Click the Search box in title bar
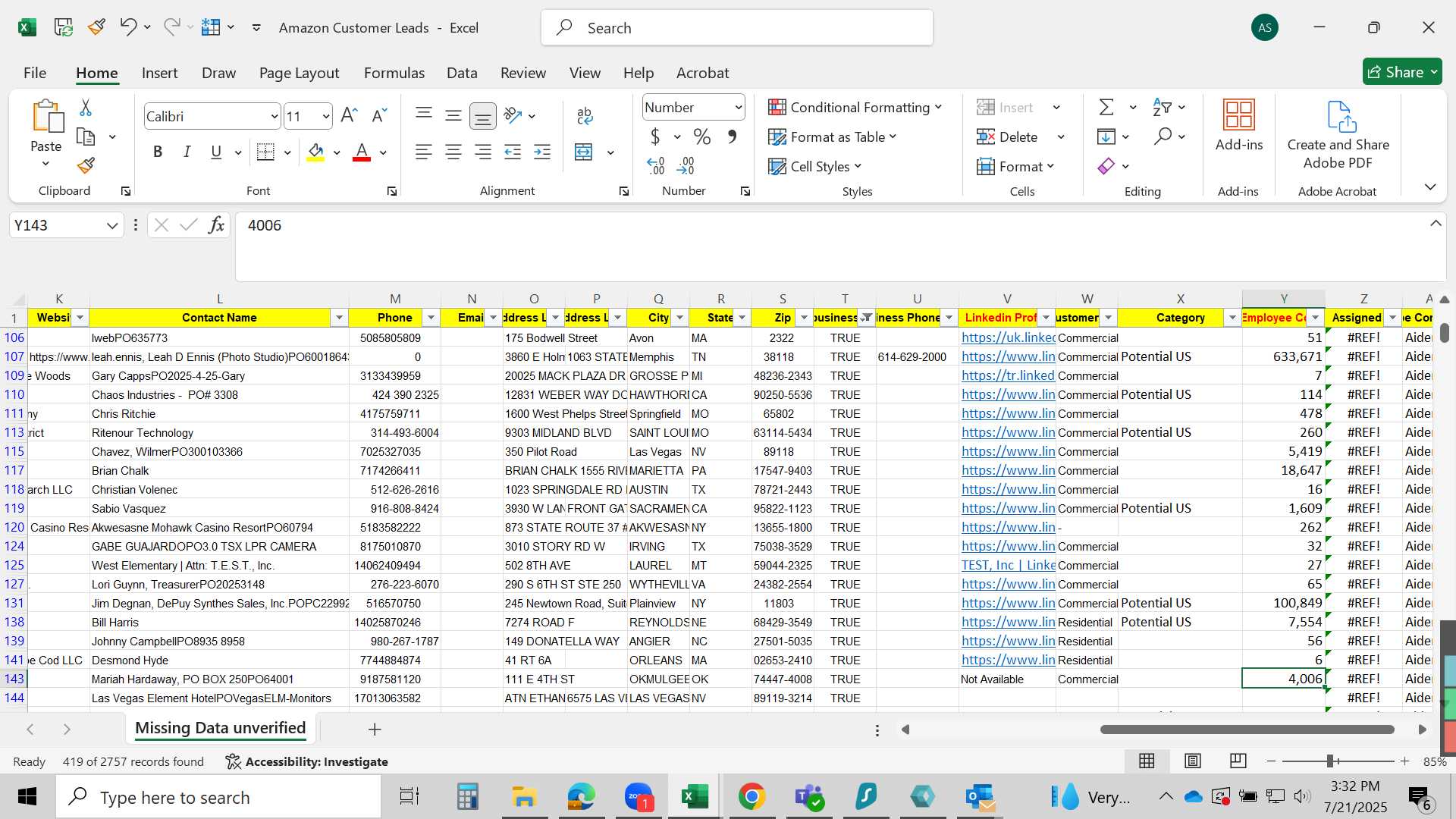1456x819 pixels. coord(737,28)
